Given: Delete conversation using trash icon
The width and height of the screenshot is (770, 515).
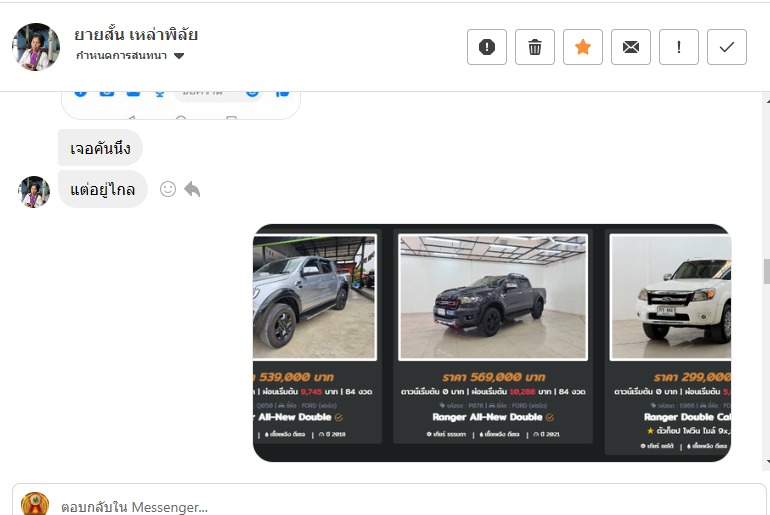Looking at the screenshot, I should (x=535, y=47).
